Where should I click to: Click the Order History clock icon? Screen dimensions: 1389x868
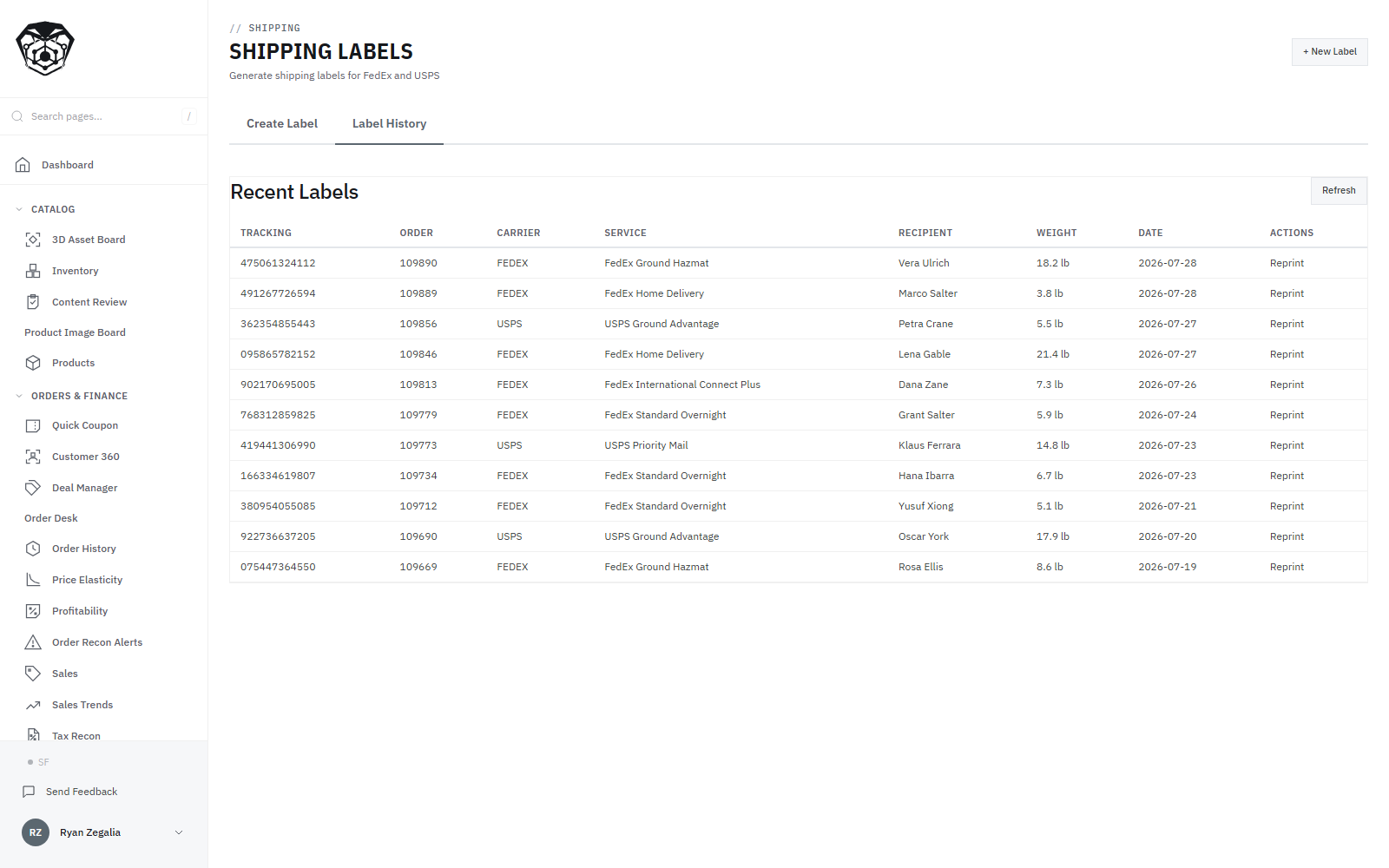coord(33,549)
